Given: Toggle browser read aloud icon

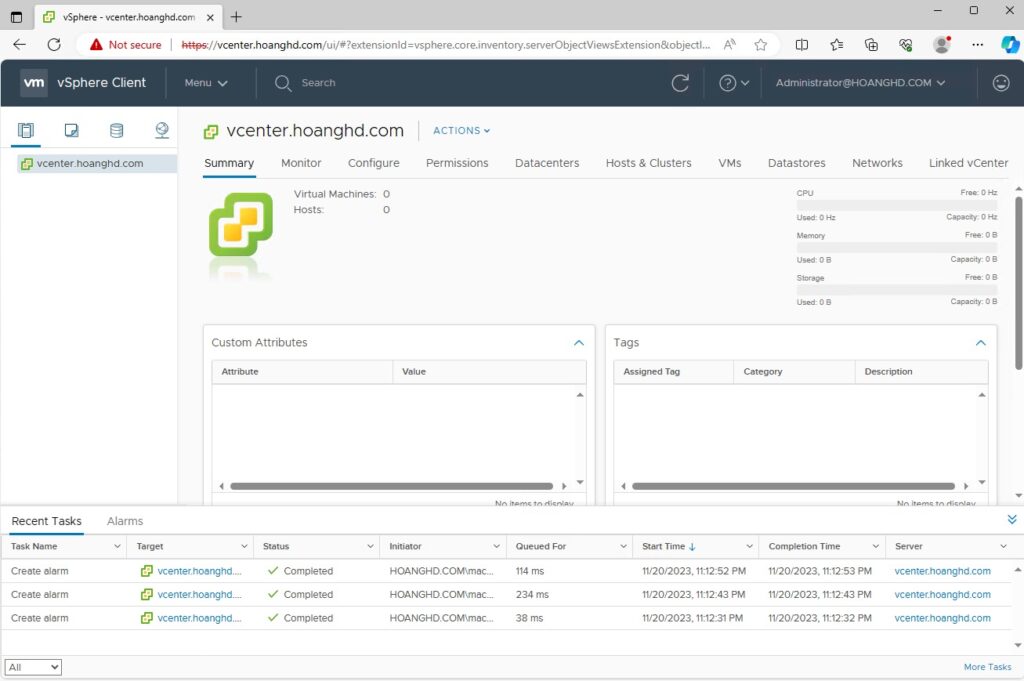Looking at the screenshot, I should point(729,44).
